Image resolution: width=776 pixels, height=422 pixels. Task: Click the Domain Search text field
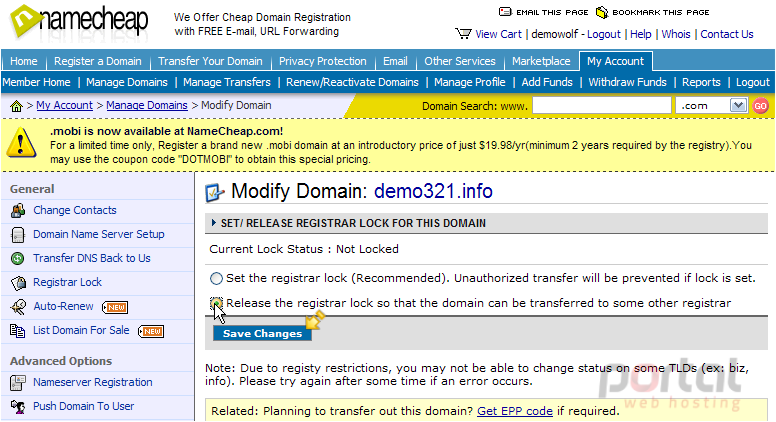(602, 105)
